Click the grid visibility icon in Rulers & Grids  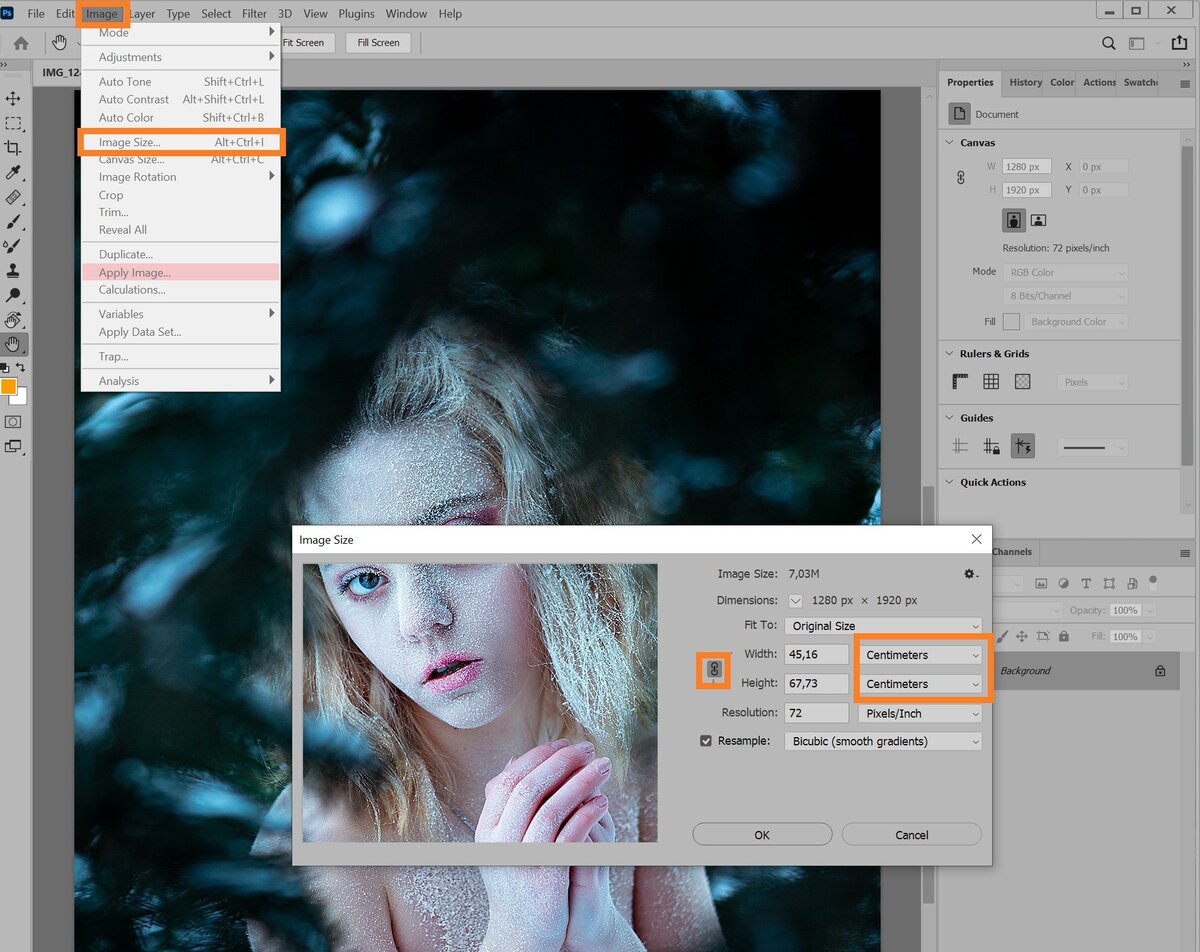(x=991, y=381)
